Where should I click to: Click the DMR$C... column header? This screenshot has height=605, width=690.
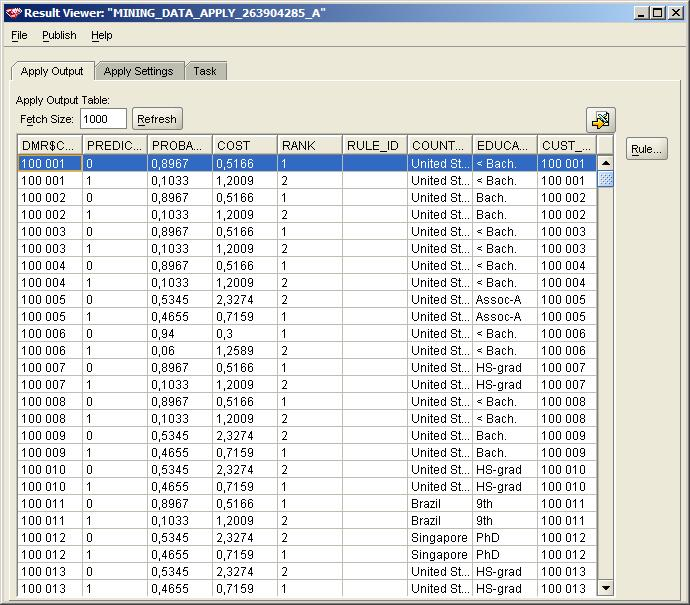50,146
